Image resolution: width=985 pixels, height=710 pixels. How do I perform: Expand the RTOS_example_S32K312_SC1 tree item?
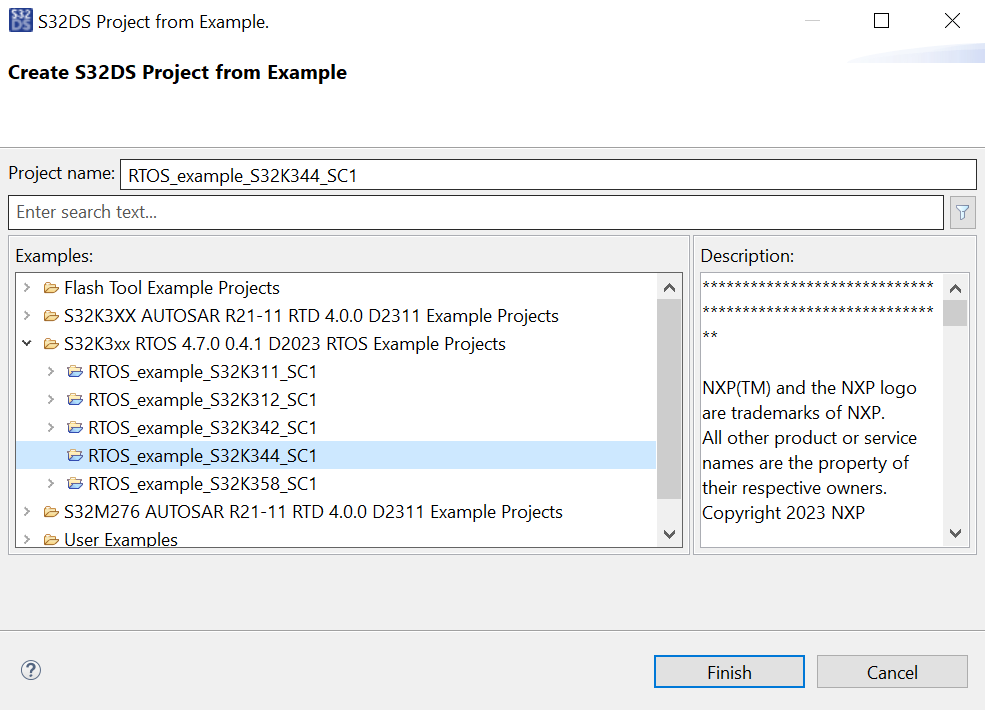[x=51, y=397]
